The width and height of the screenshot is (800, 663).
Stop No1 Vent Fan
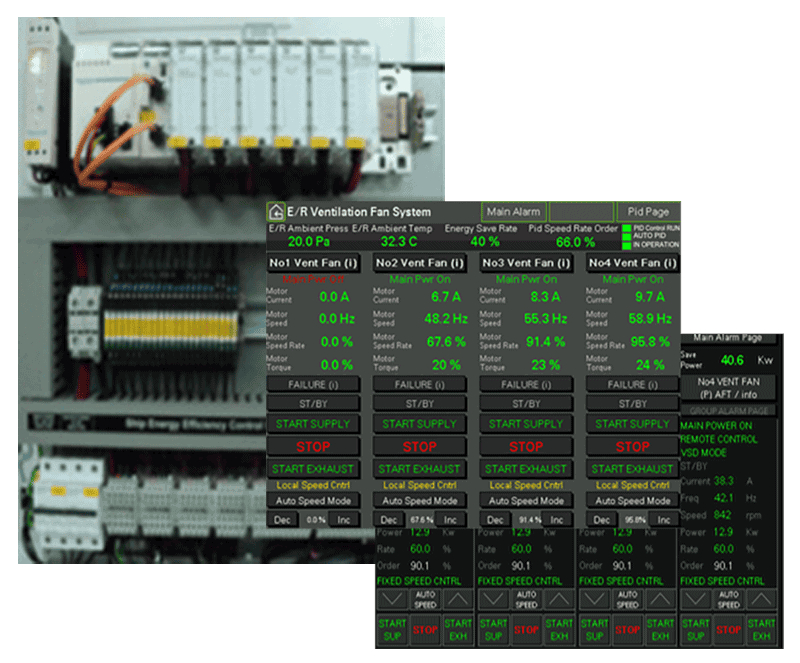coord(313,447)
